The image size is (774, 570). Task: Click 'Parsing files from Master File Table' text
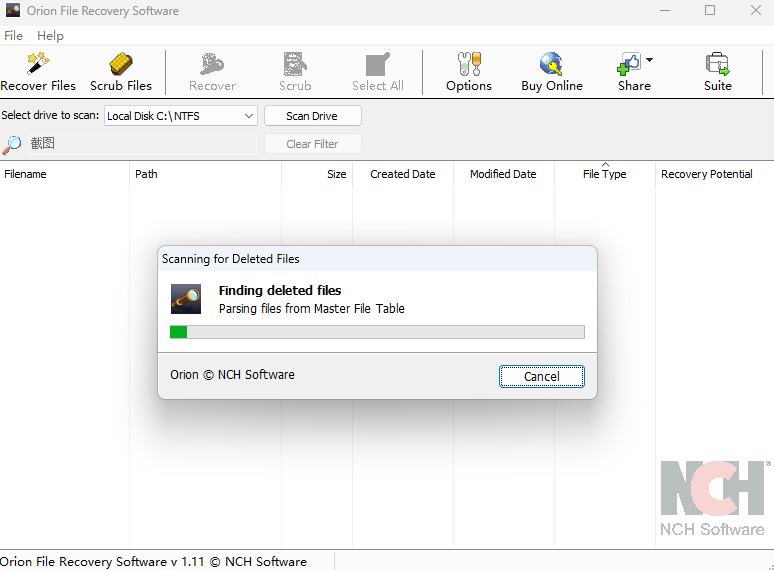pos(311,308)
